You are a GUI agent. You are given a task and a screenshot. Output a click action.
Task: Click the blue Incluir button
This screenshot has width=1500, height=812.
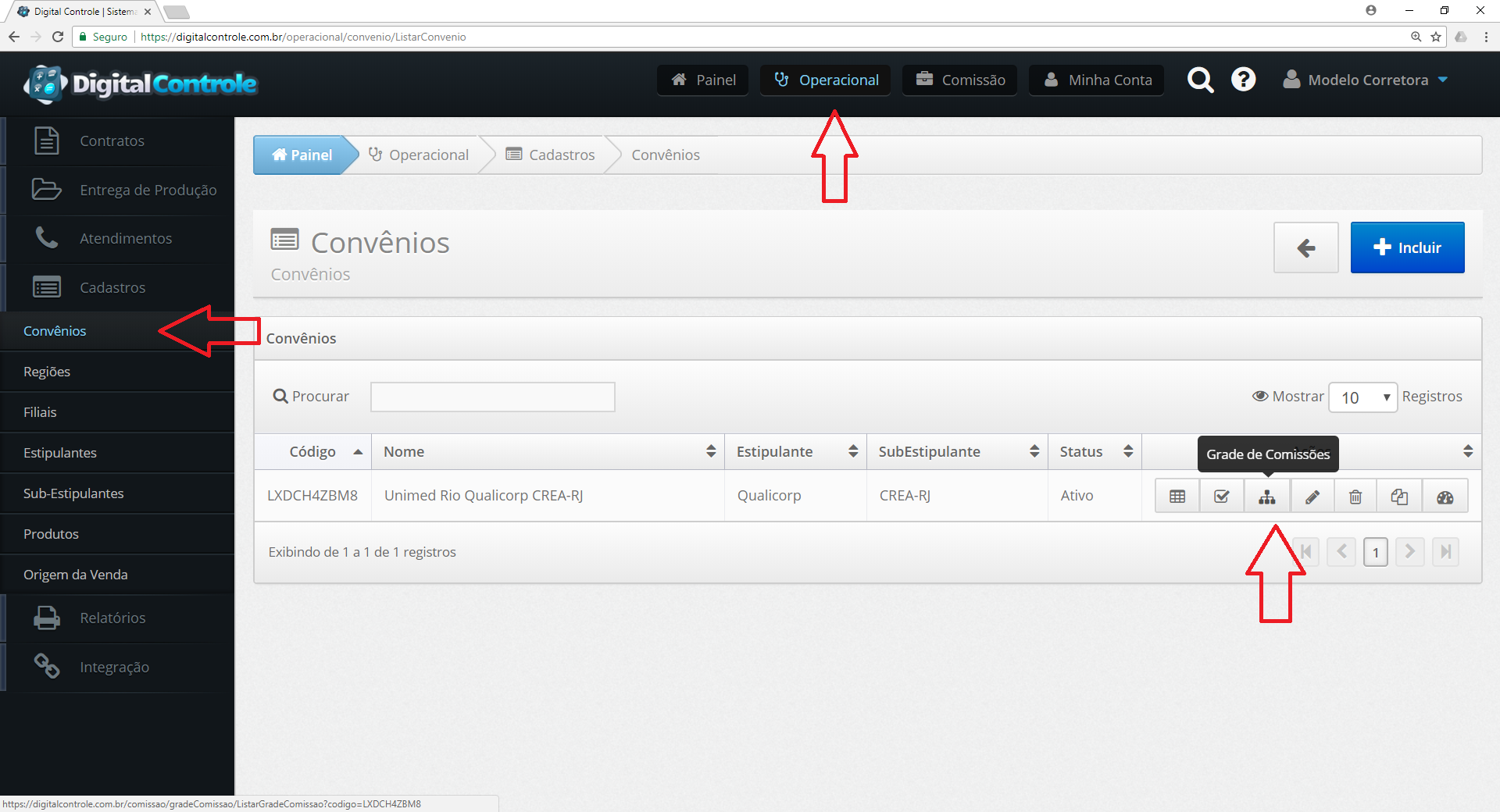(x=1407, y=248)
